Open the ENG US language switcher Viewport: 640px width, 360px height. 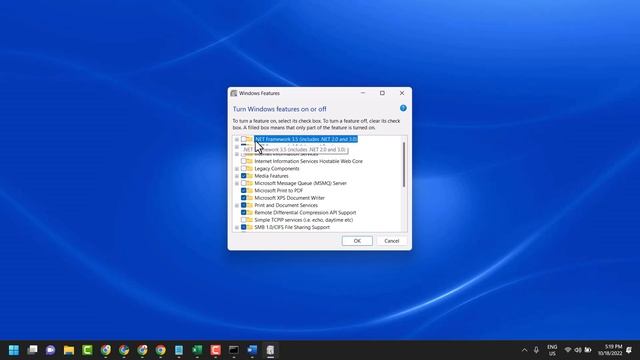pyautogui.click(x=552, y=350)
